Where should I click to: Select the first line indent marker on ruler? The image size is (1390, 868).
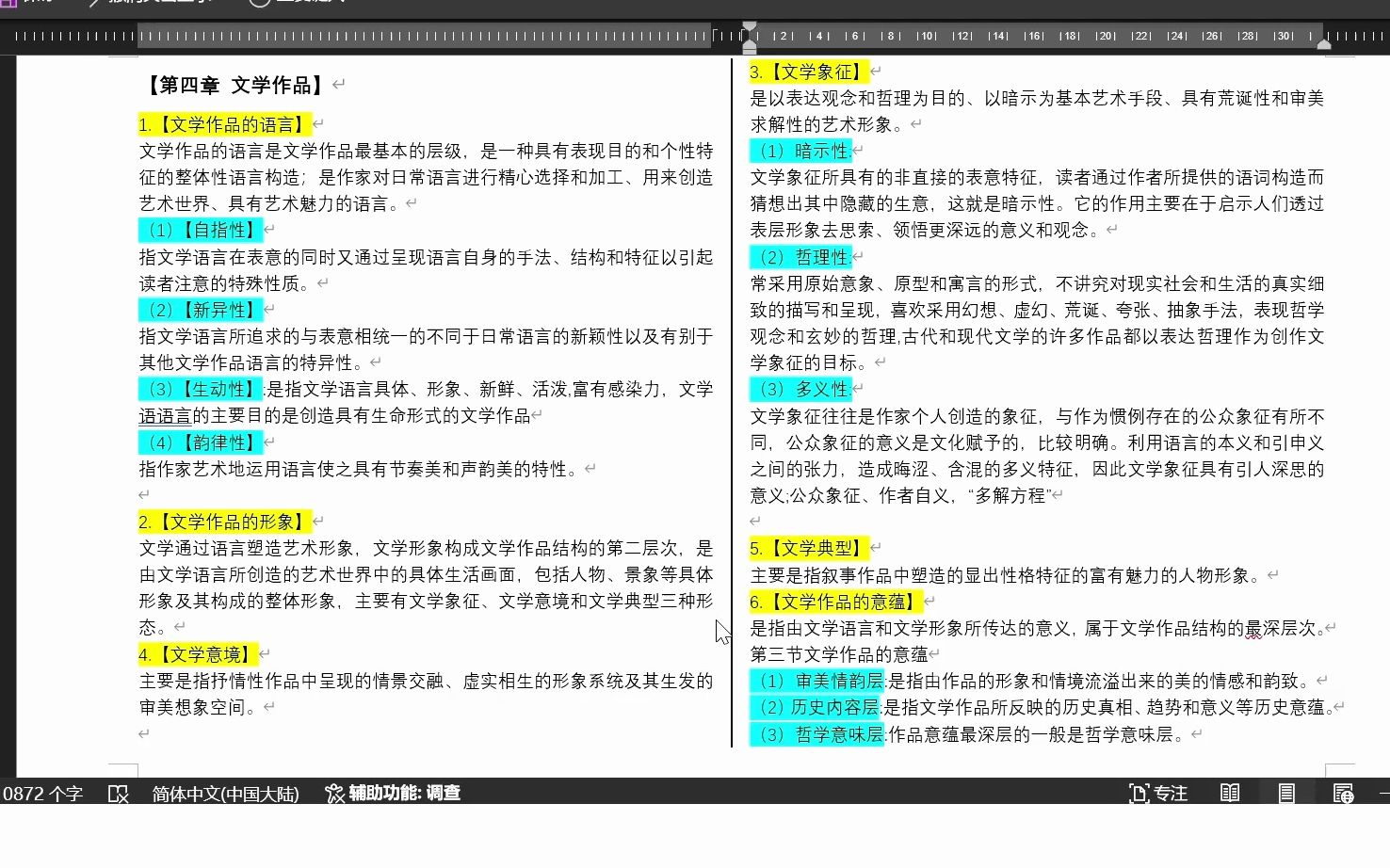(x=749, y=27)
